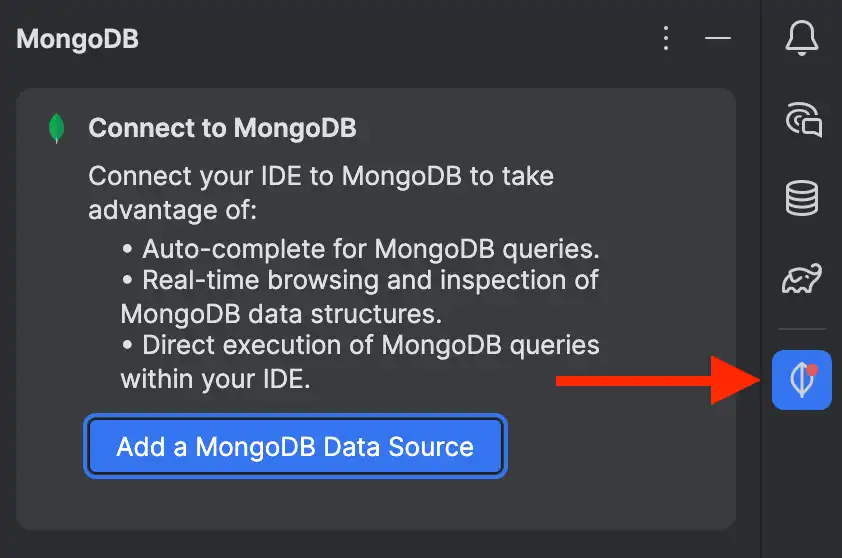Open the Database tool window icon
Screen dimensions: 842x558
click(802, 199)
